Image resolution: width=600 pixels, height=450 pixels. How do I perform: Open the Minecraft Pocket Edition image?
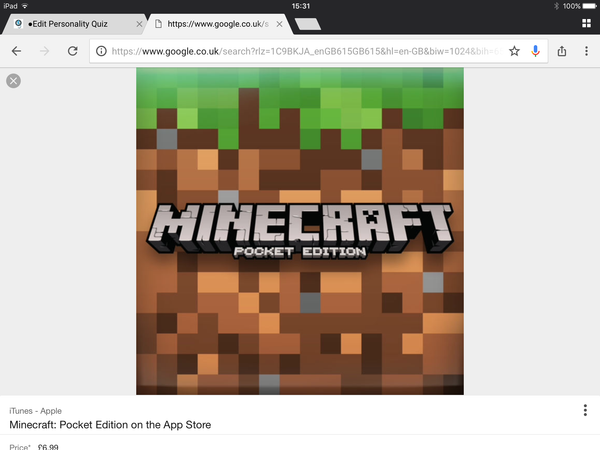300,231
